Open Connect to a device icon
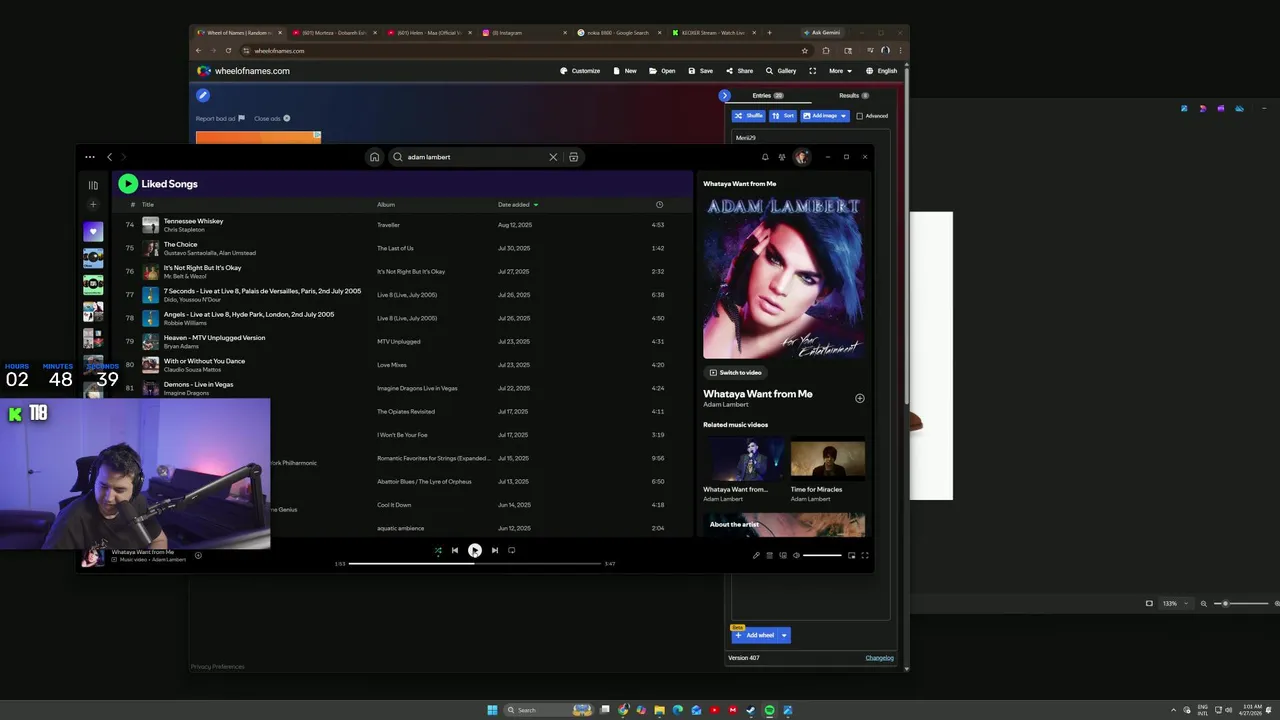 783,555
